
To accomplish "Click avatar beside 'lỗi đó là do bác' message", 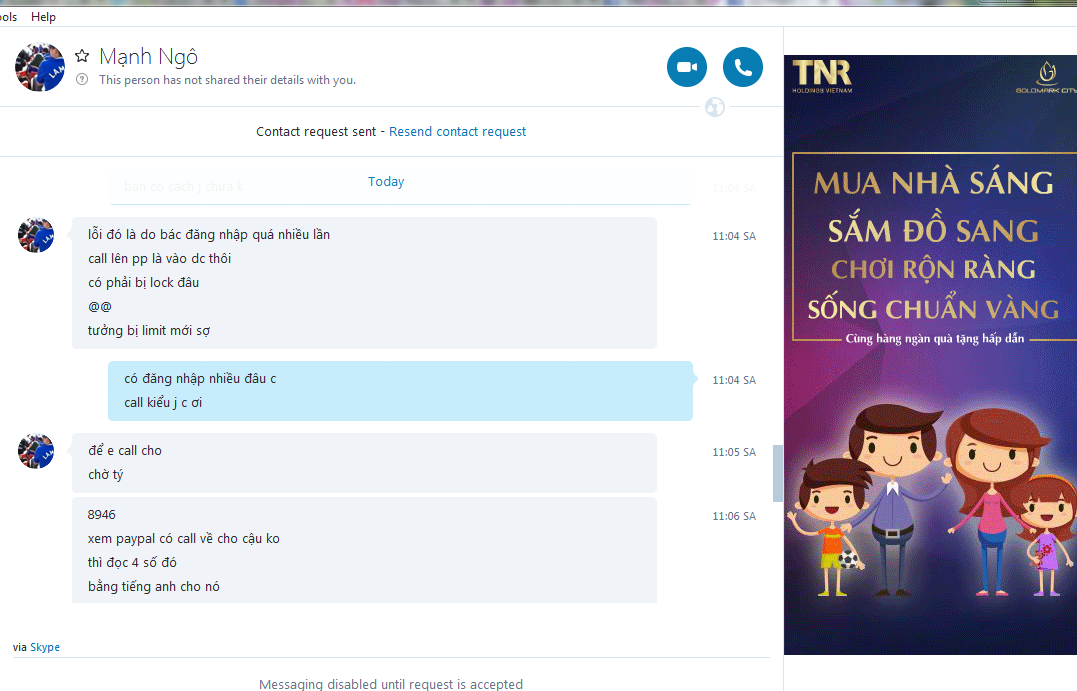I will coord(36,236).
